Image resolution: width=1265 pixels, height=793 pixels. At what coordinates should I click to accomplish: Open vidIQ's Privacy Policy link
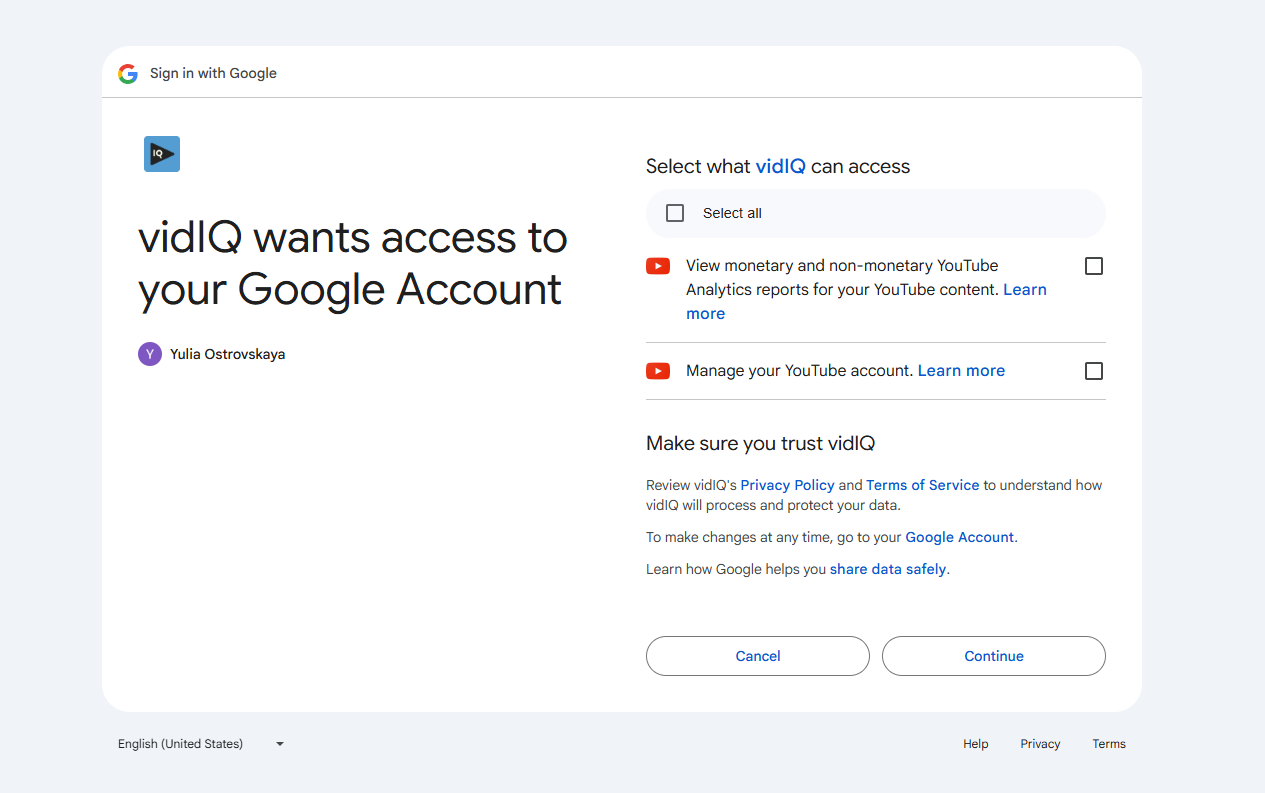click(787, 485)
